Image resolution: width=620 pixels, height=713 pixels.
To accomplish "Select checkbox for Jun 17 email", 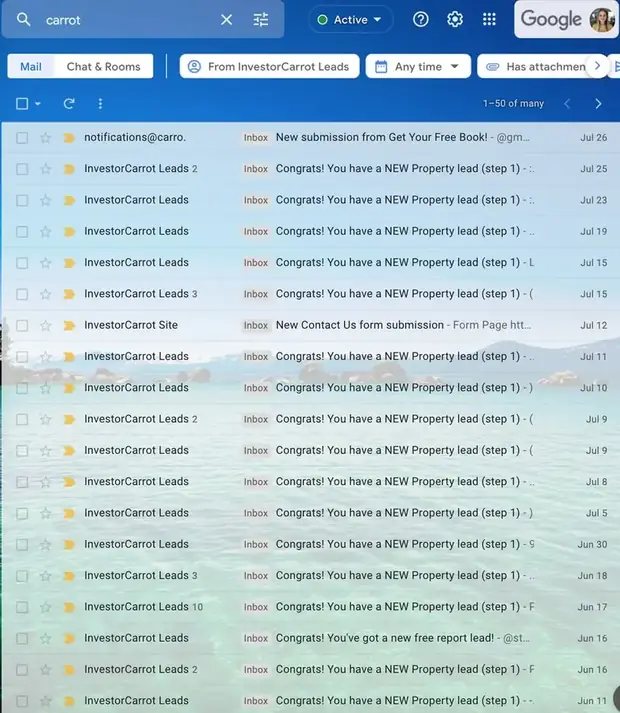I will coord(22,607).
